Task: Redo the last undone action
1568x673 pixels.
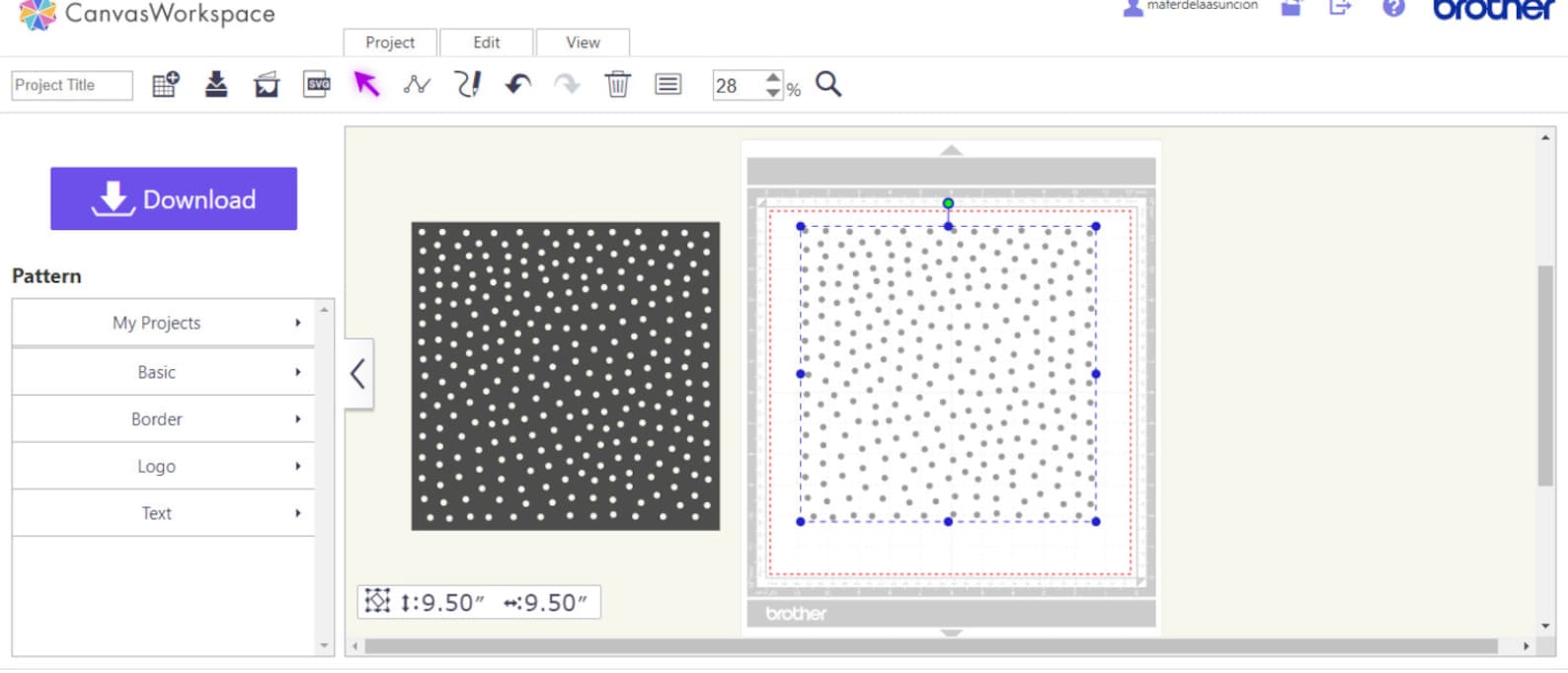Action: coord(568,85)
